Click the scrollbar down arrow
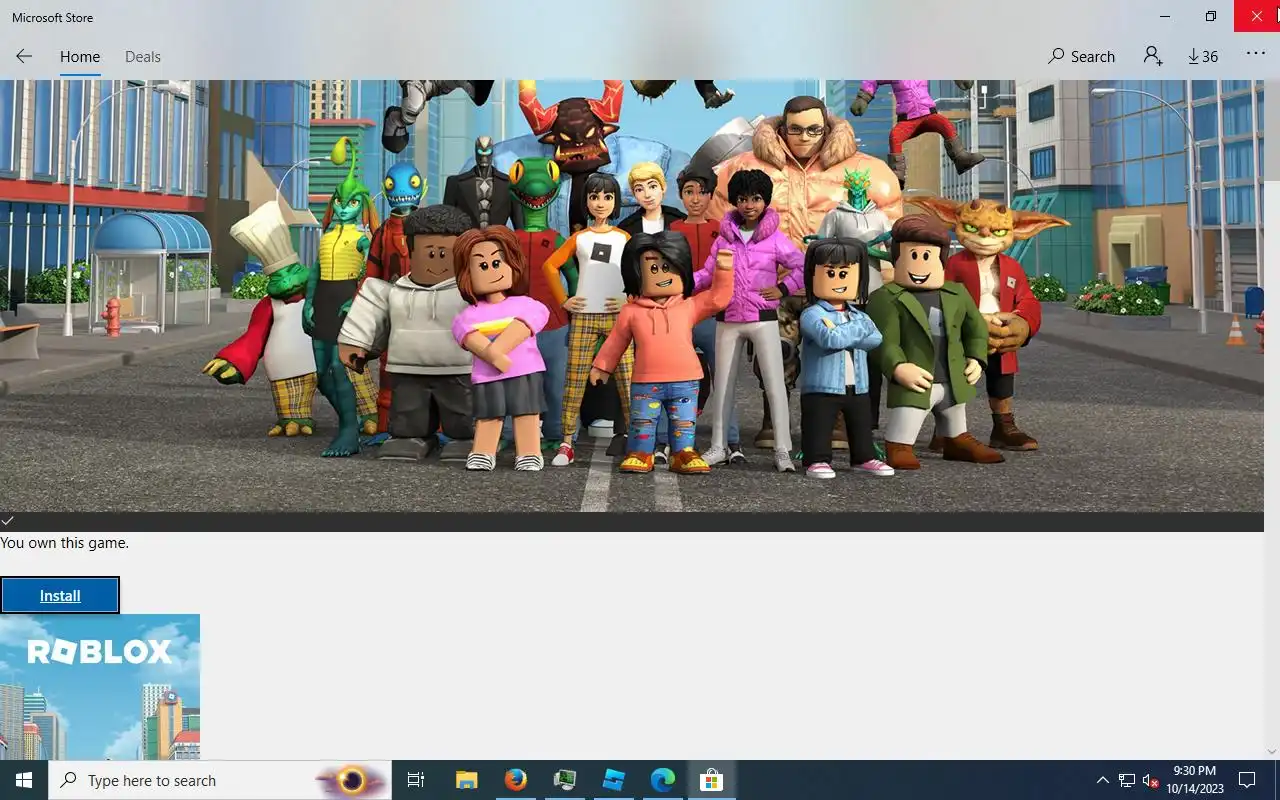The image size is (1280, 800). (x=1272, y=751)
